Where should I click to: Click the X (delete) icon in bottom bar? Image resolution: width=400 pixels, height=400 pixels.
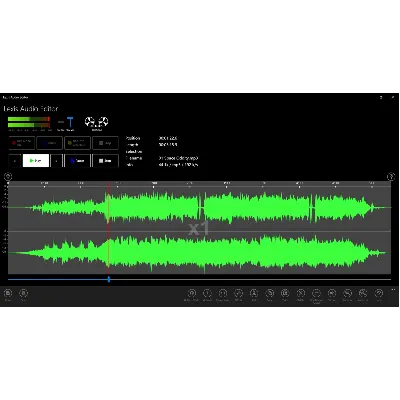pyautogui.click(x=301, y=293)
